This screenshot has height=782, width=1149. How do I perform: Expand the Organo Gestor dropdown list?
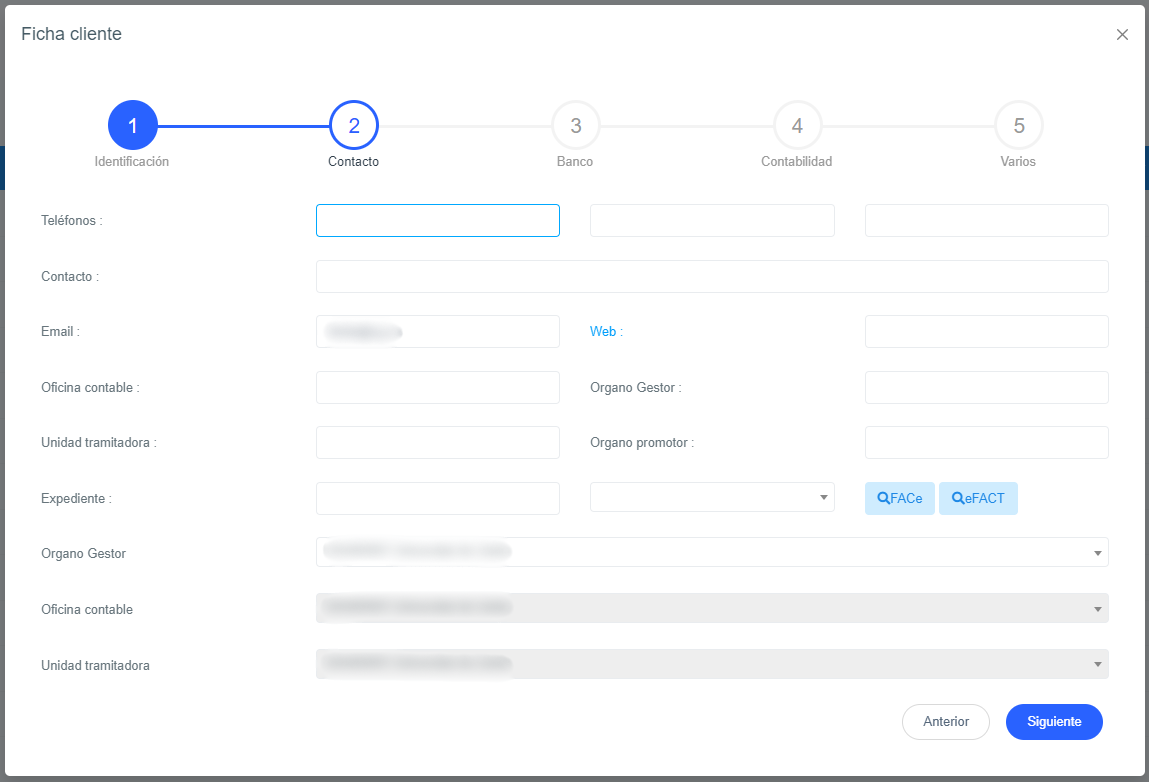(x=711, y=552)
